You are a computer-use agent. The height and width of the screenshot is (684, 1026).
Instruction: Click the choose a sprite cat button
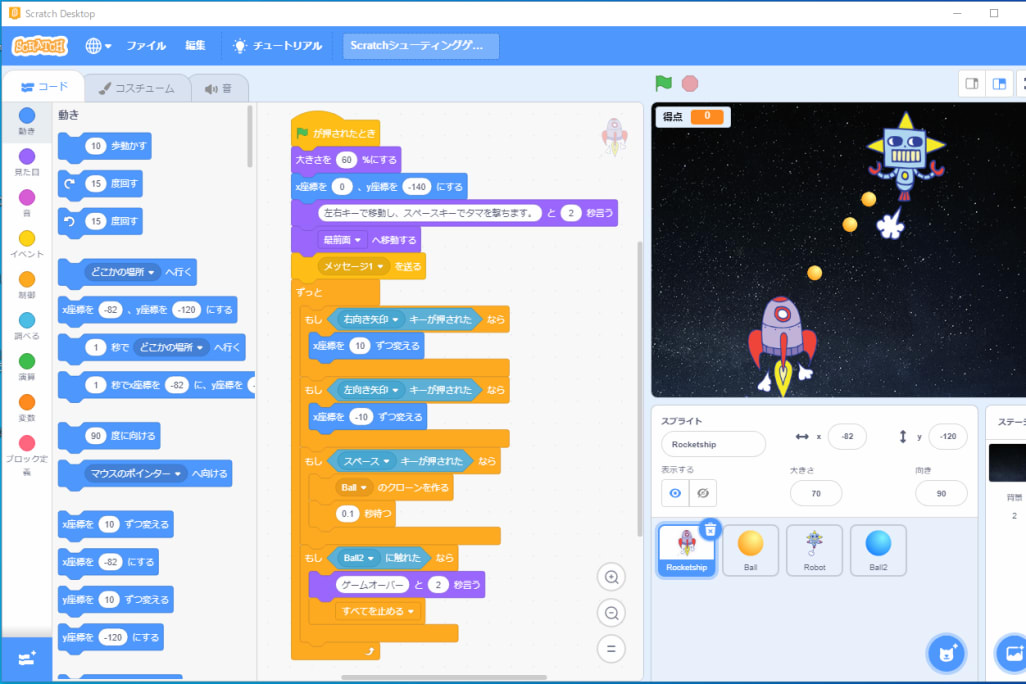[945, 654]
